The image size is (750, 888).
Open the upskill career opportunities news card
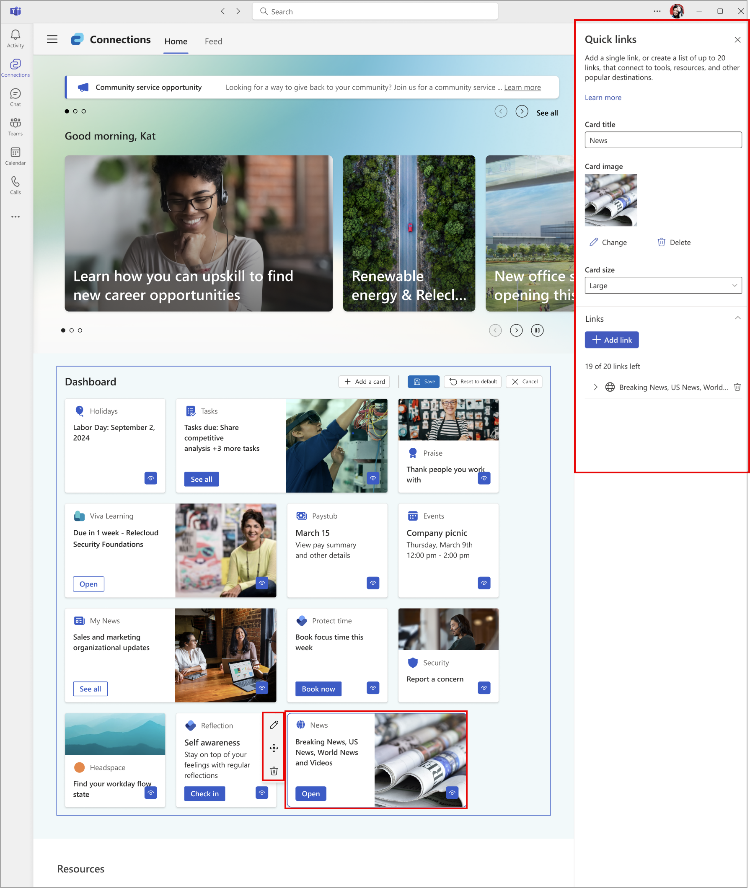tap(199, 233)
